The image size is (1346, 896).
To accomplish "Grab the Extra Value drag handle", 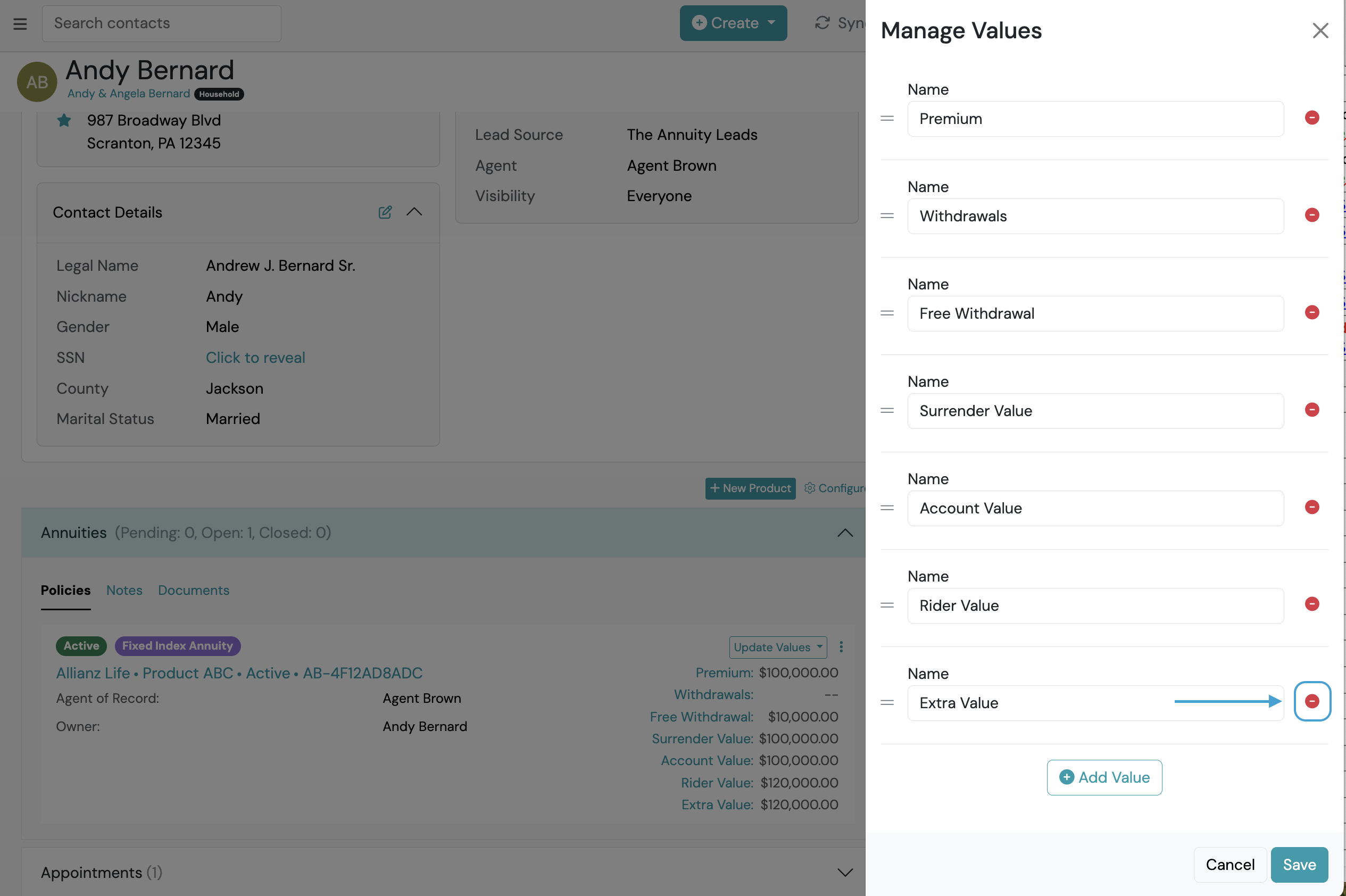I will tap(887, 702).
